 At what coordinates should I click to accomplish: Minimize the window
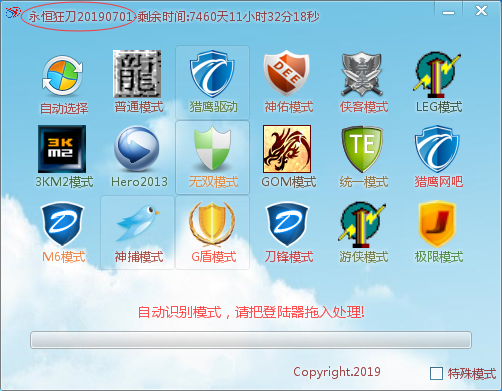pos(448,12)
